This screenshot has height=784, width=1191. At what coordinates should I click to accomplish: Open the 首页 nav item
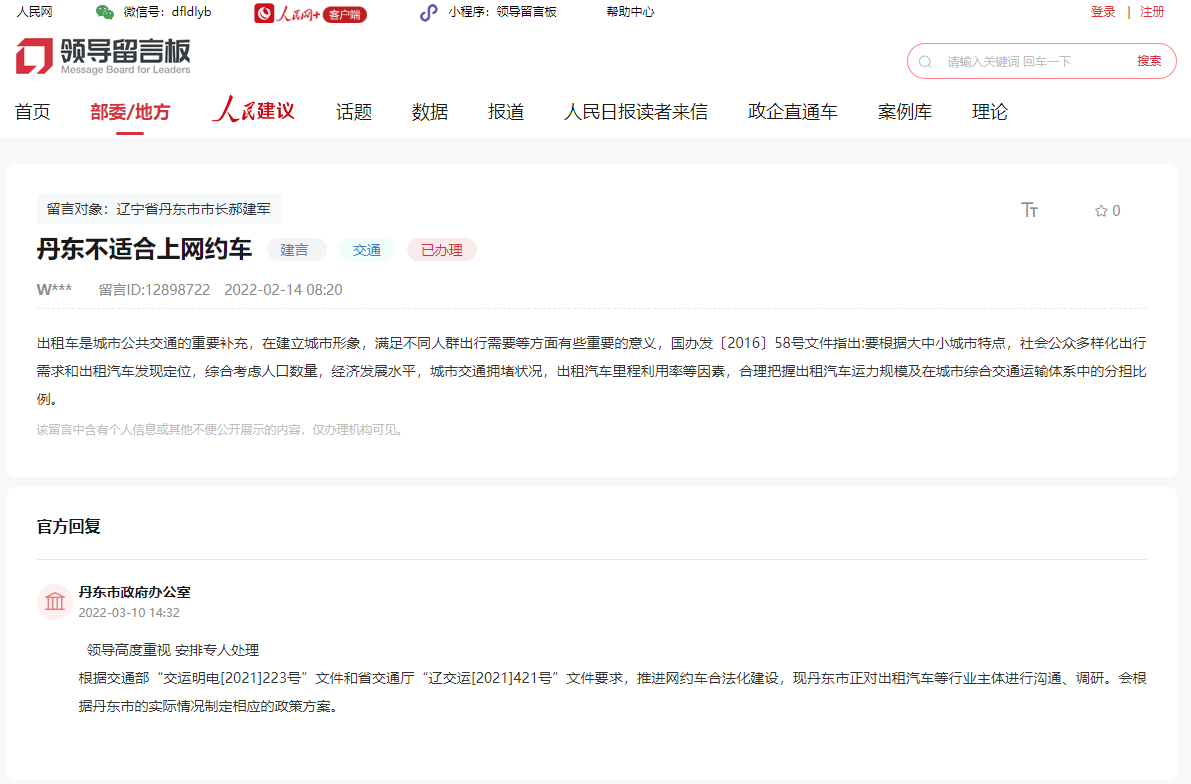33,112
